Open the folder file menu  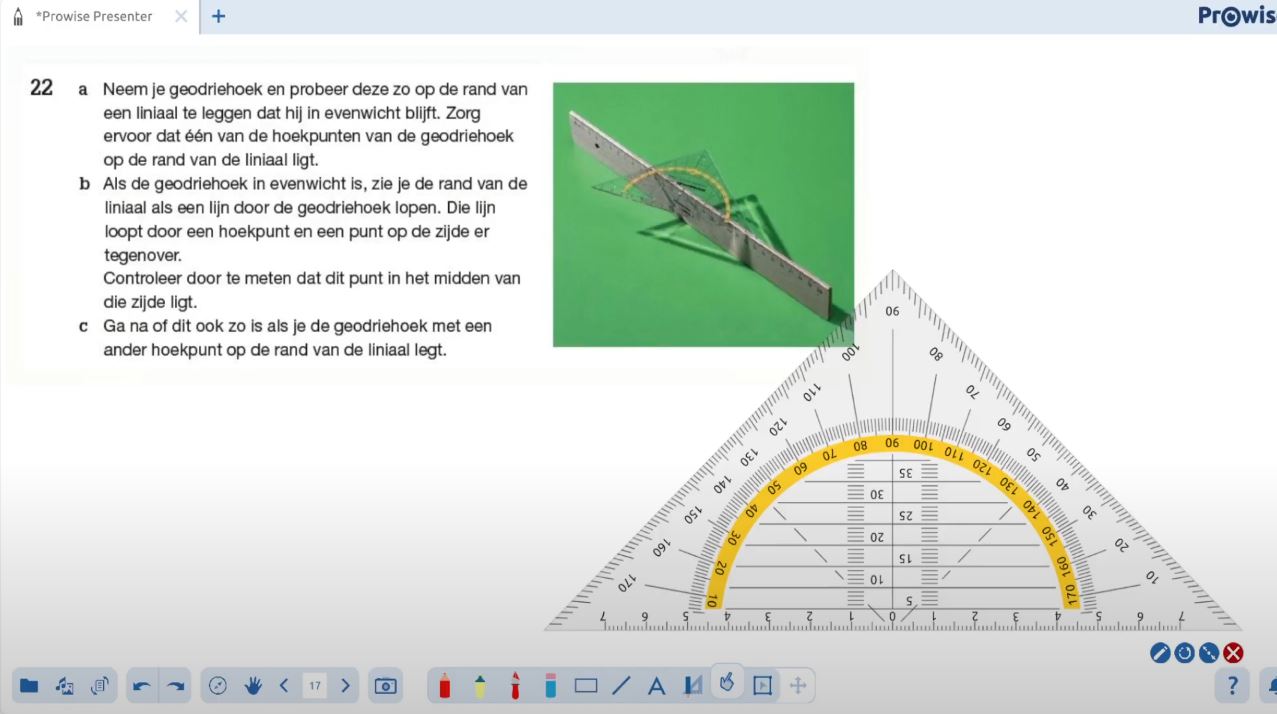point(29,686)
